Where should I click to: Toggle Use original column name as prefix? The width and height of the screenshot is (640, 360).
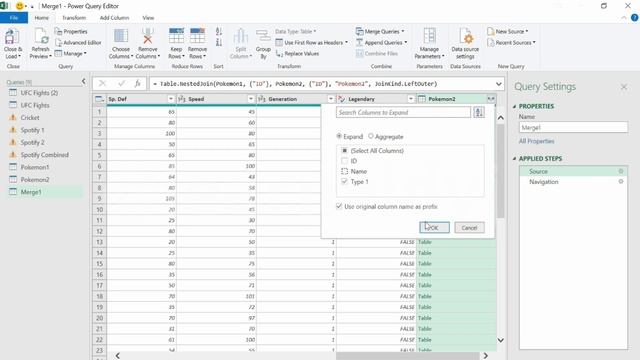coord(339,207)
